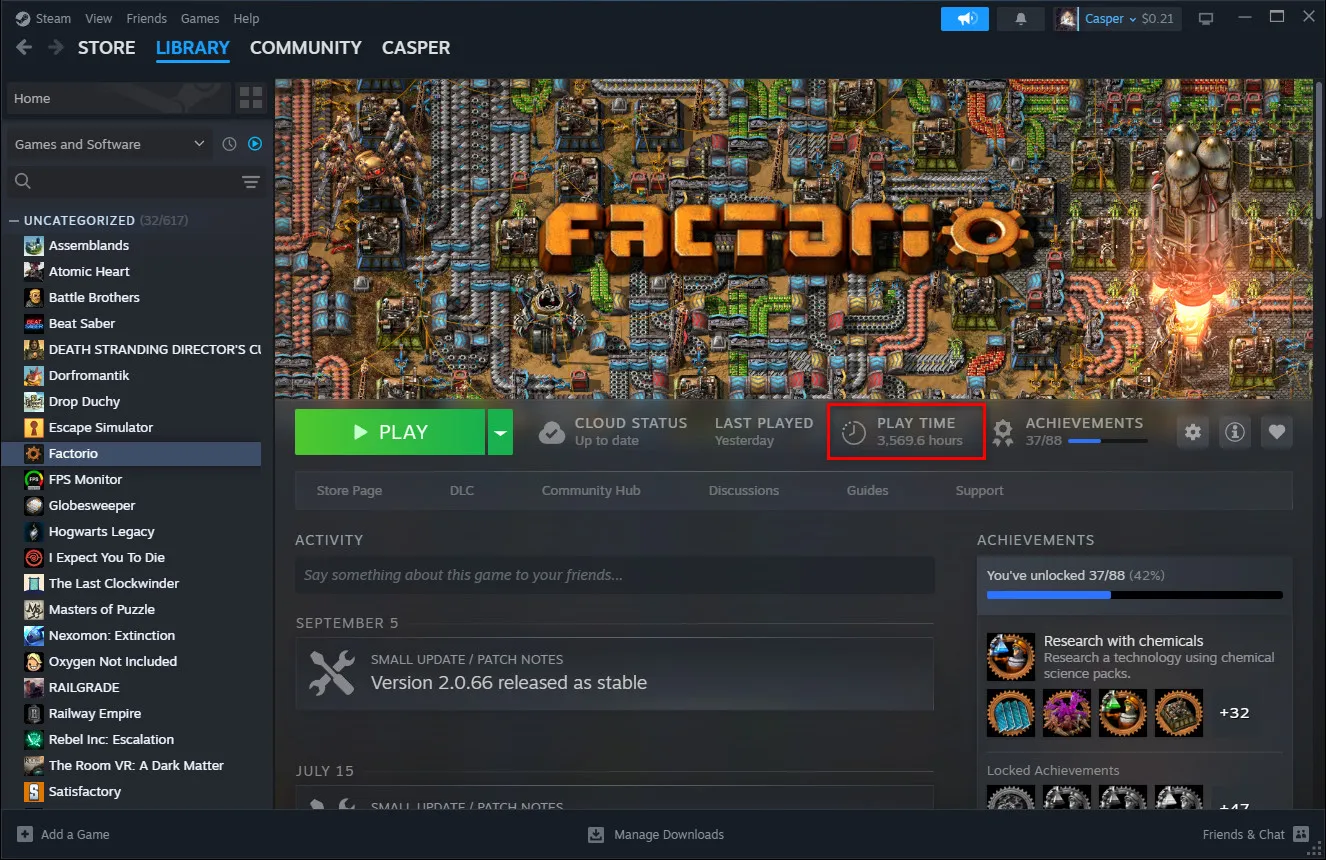Go to the COMMUNITY tab
The image size is (1326, 860).
305,47
